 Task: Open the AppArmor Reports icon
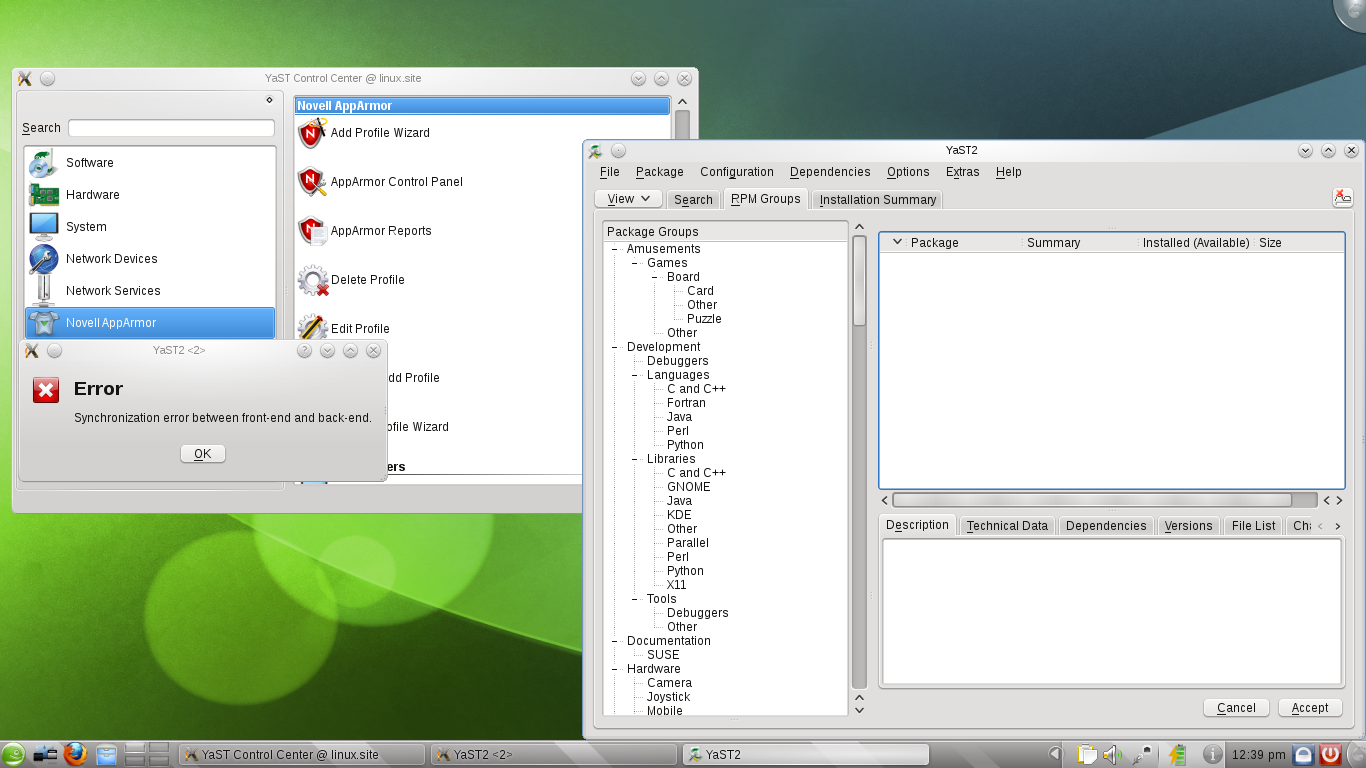(313, 231)
